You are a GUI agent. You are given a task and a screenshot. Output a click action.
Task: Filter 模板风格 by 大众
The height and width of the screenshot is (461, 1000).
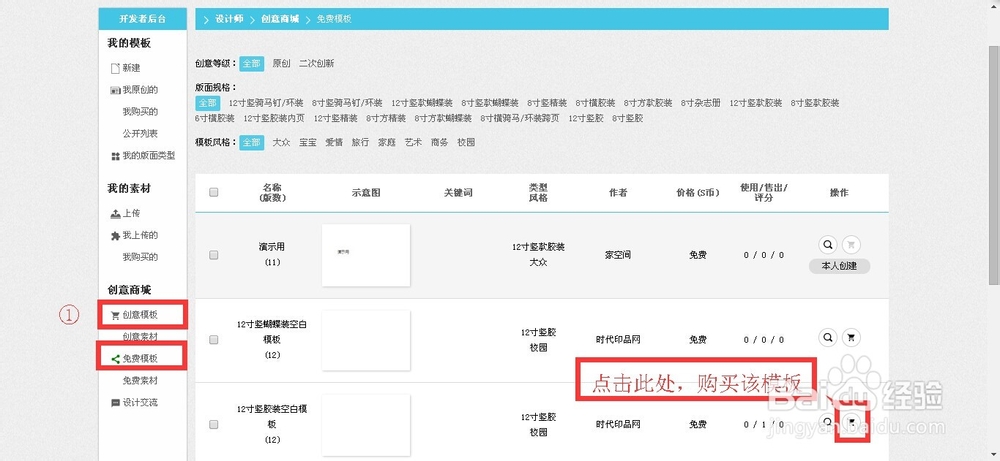281,143
